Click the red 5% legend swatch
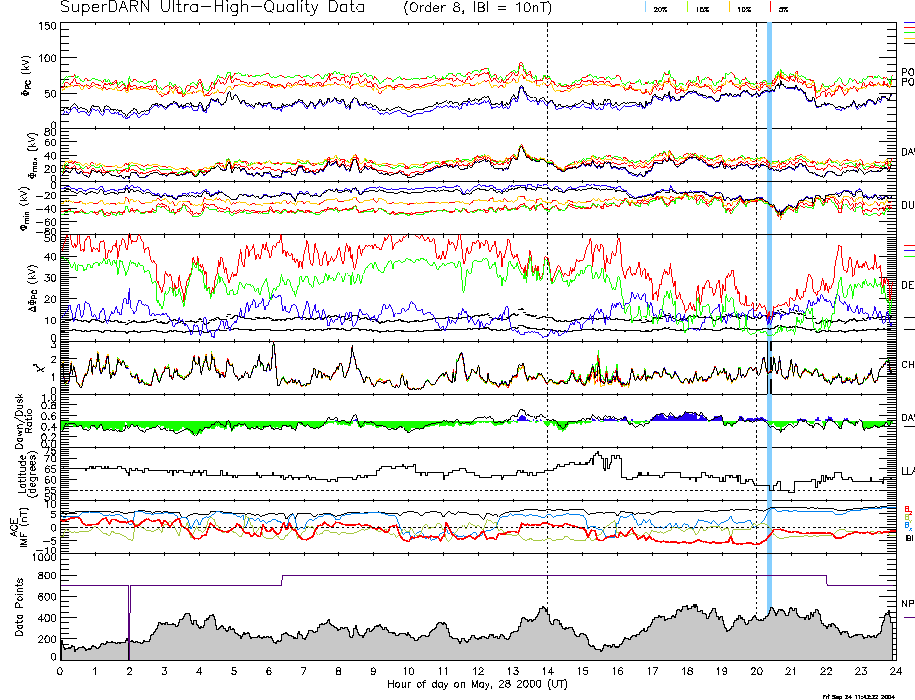This screenshot has height=700, width=915. pyautogui.click(x=771, y=7)
